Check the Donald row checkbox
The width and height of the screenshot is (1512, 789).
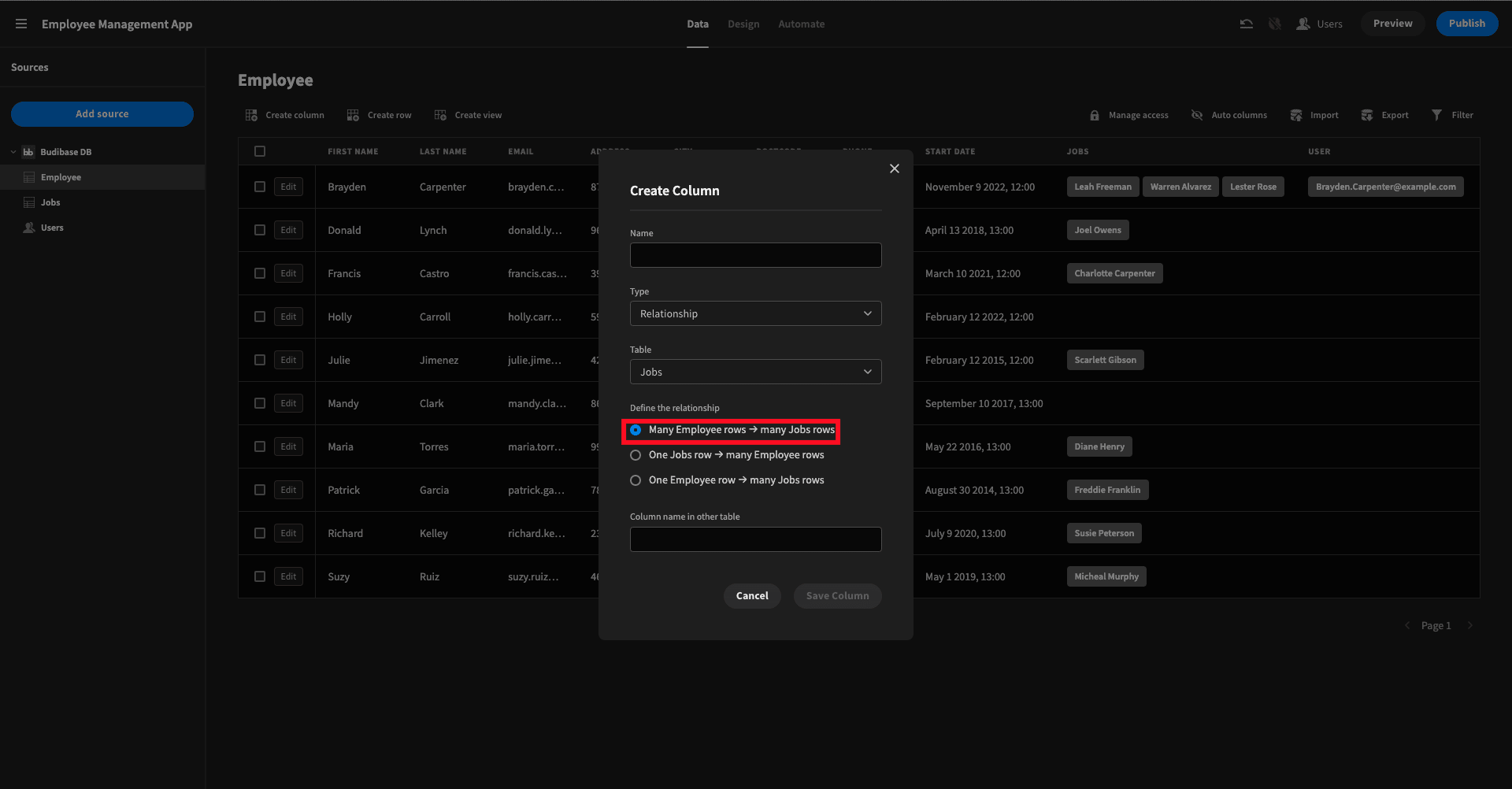pos(260,230)
